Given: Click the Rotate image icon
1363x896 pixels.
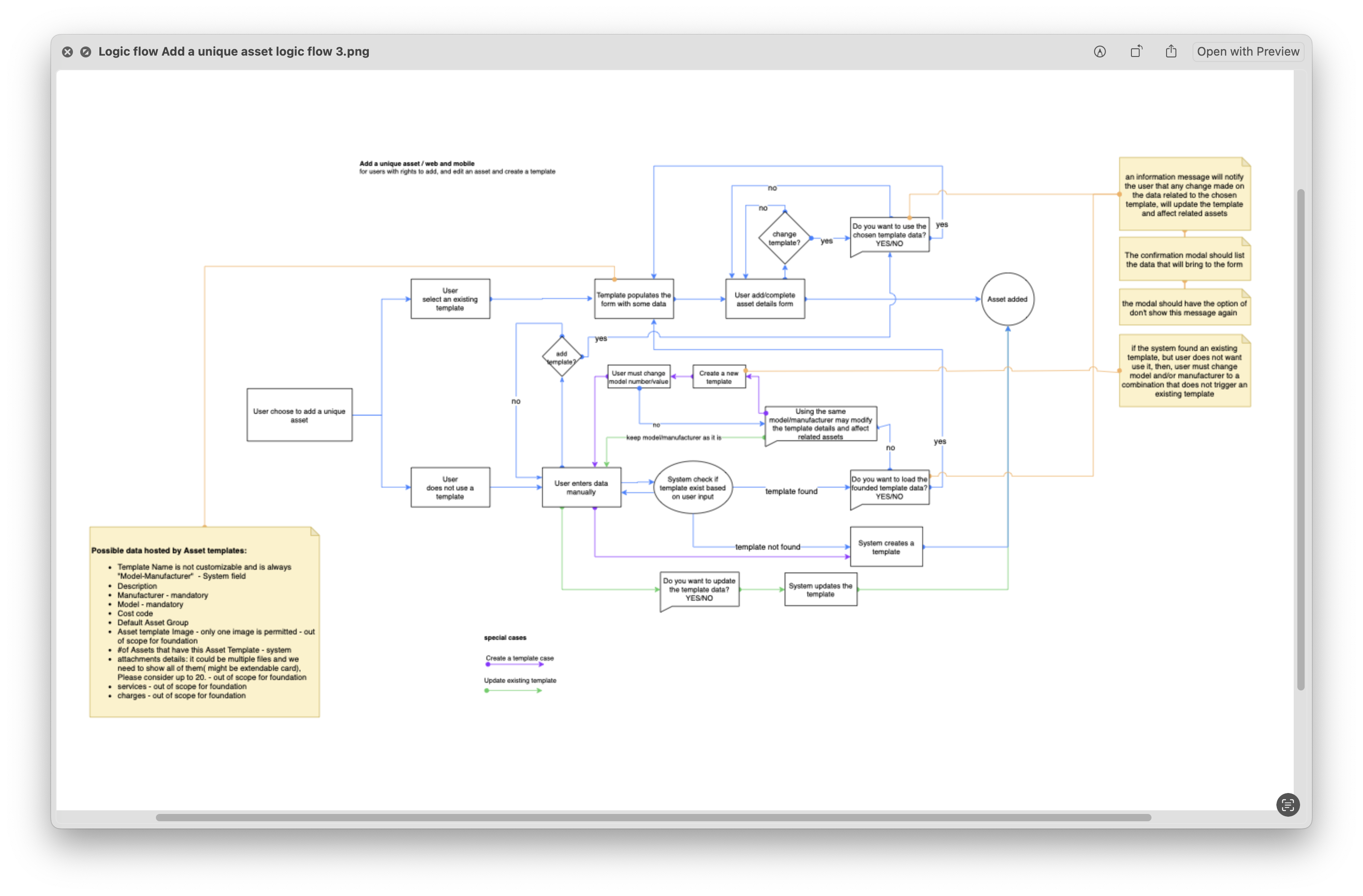Looking at the screenshot, I should tap(1136, 51).
